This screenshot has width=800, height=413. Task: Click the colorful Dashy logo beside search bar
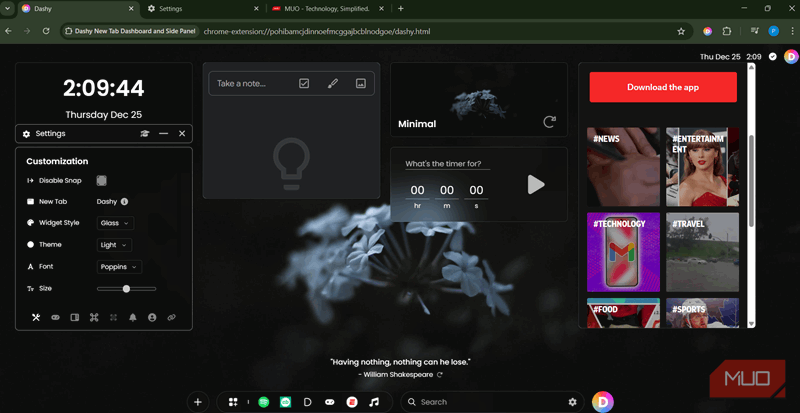(603, 402)
